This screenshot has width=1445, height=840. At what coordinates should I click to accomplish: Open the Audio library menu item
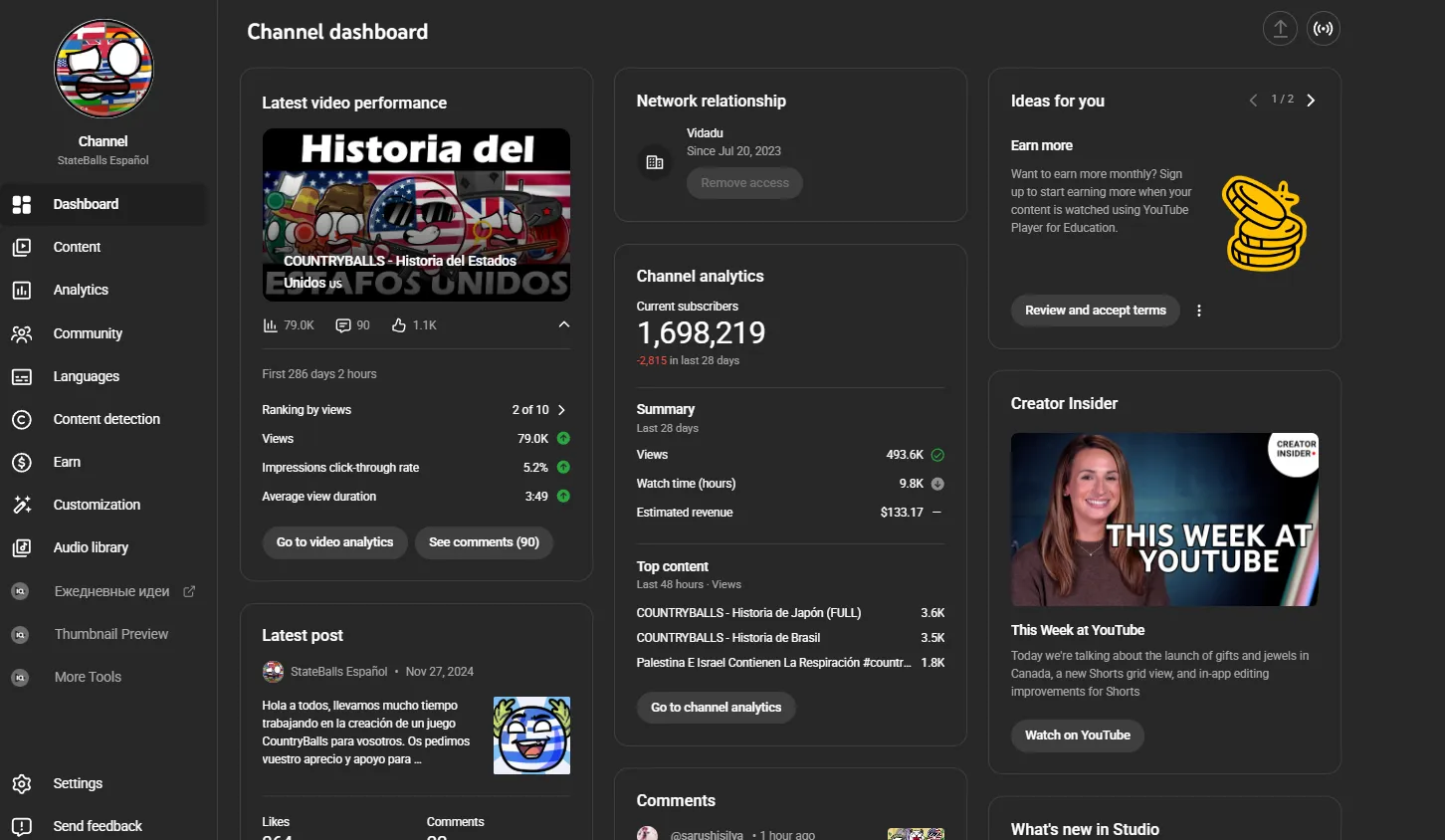[104, 547]
